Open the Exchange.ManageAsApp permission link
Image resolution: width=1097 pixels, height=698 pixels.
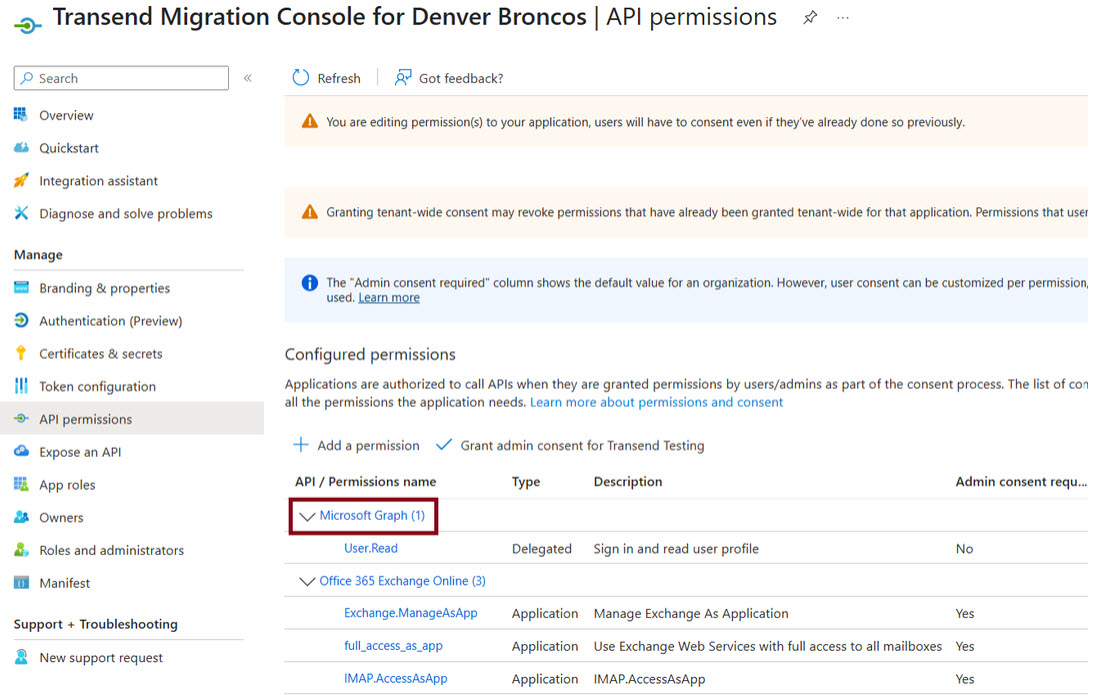click(x=411, y=613)
